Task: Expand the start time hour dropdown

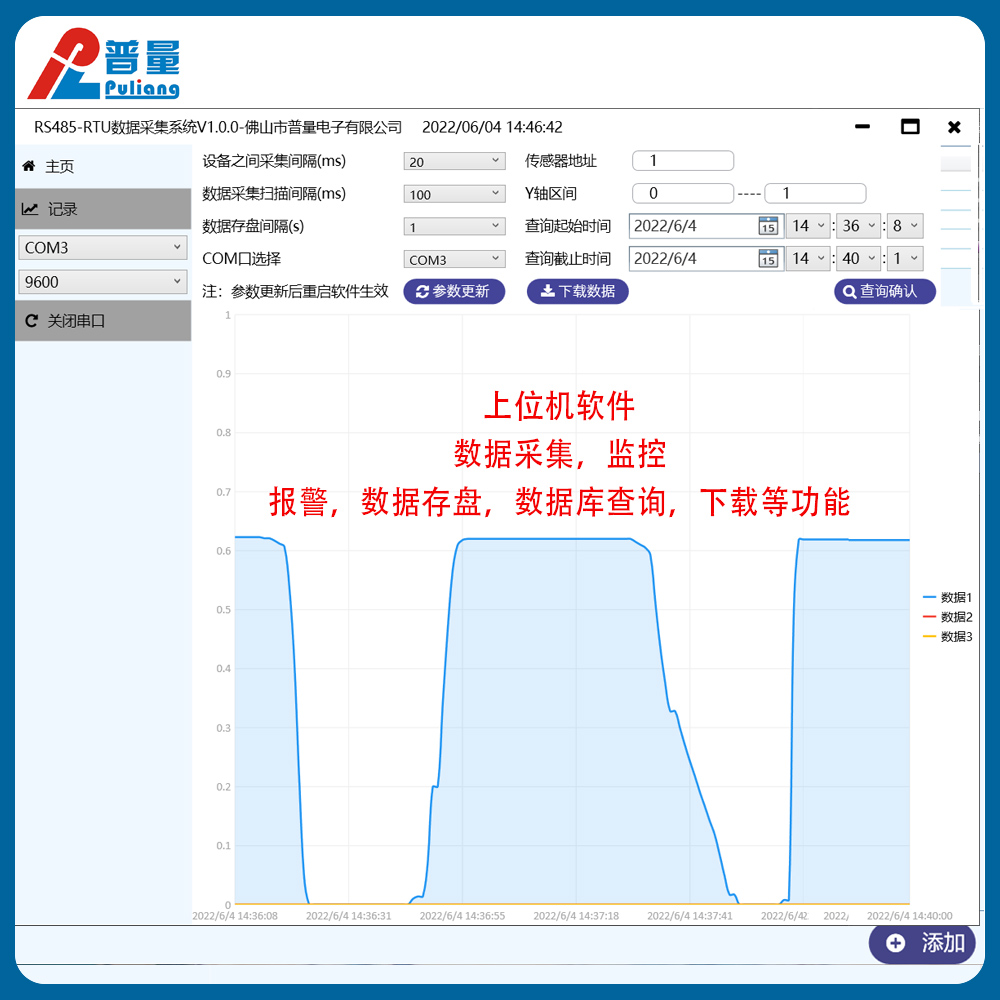Action: [808, 226]
